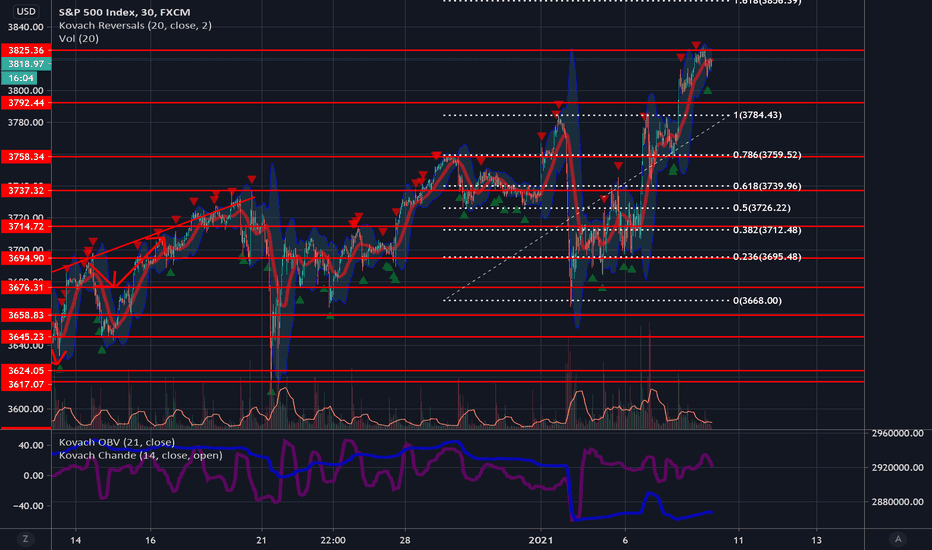Select the S&P 500 Index symbol title

coord(125,12)
